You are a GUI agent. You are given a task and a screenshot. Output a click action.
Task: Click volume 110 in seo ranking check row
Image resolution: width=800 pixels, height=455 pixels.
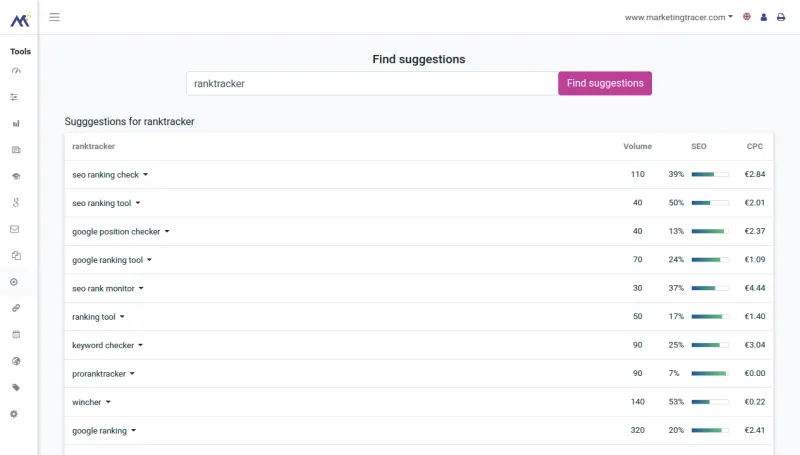tap(637, 174)
